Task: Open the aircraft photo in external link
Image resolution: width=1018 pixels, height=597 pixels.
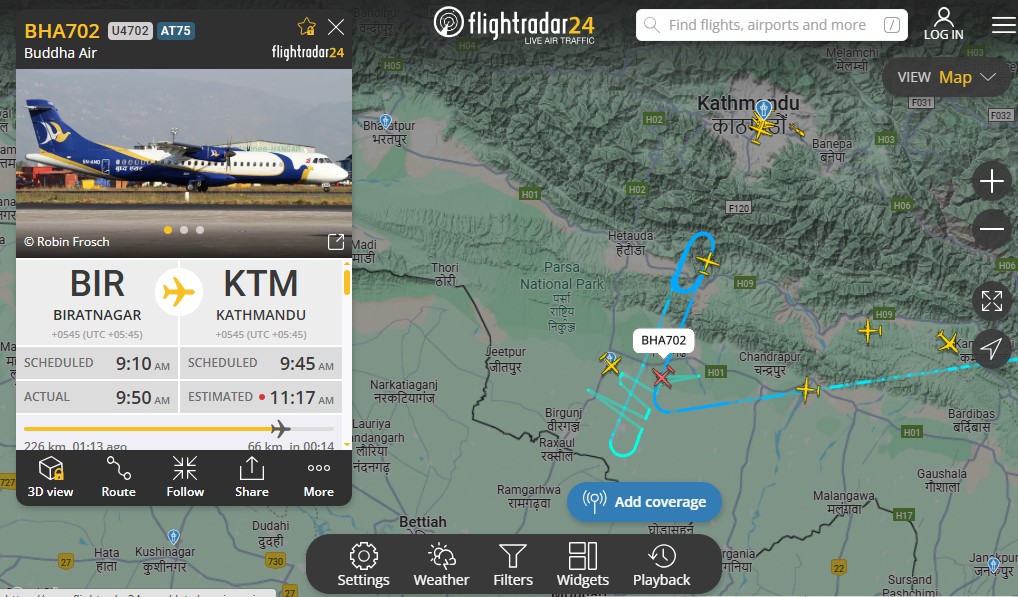Action: (336, 242)
